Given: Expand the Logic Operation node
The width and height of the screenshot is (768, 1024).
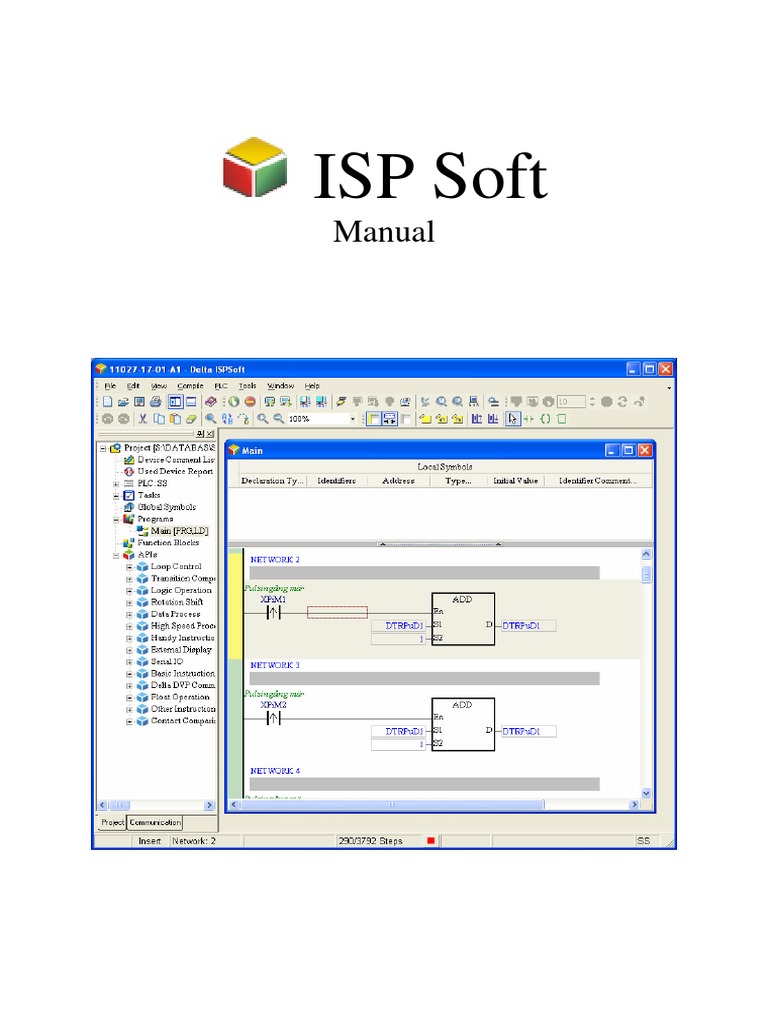Looking at the screenshot, I should pyautogui.click(x=129, y=590).
